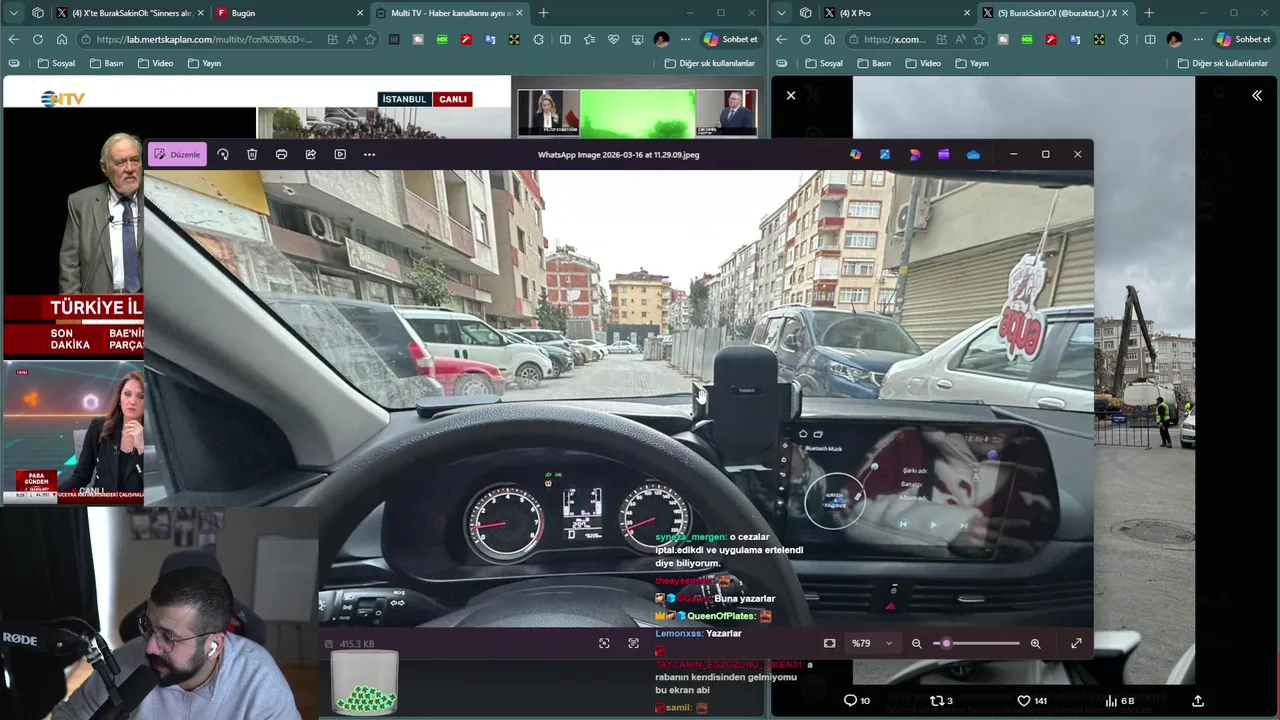The width and height of the screenshot is (1280, 720).
Task: Switch to the Bugün tab
Action: click(290, 13)
